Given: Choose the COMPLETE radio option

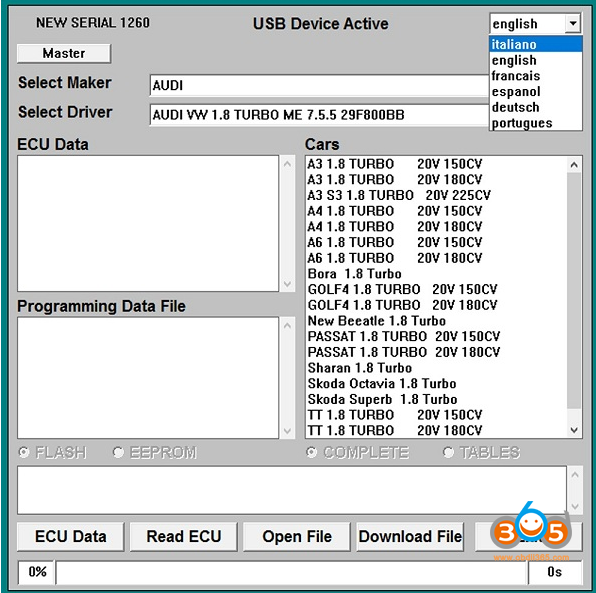Looking at the screenshot, I should tap(311, 452).
